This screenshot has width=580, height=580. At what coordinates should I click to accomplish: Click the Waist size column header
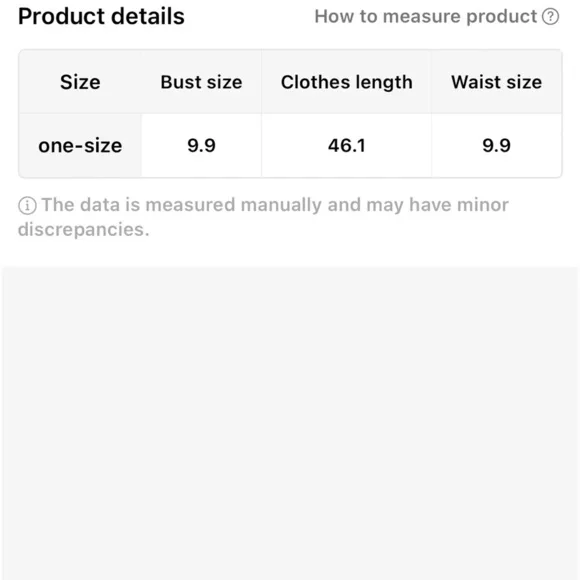click(x=496, y=82)
